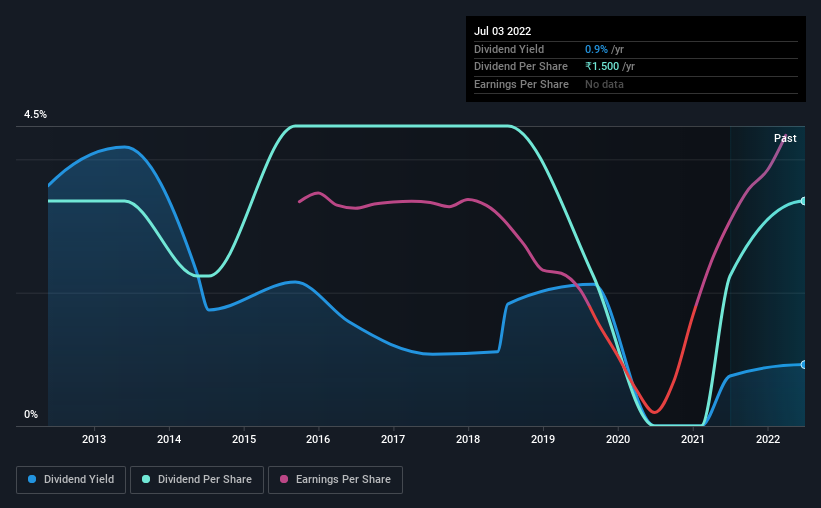Click the tooltip's Earnings Per Share row label
The height and width of the screenshot is (508, 821).
pos(522,84)
